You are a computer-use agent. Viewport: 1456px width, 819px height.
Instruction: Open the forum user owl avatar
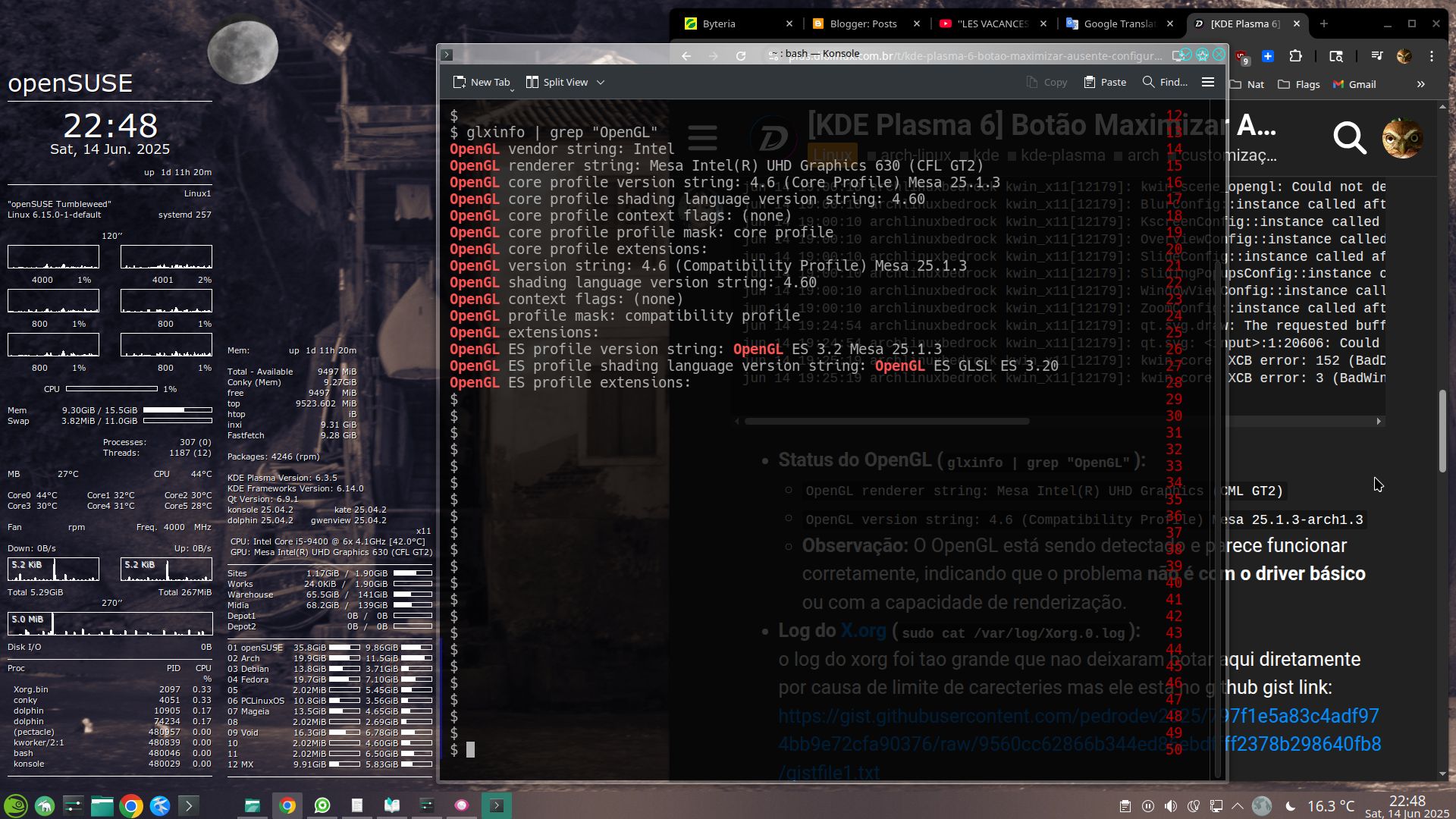click(1402, 138)
